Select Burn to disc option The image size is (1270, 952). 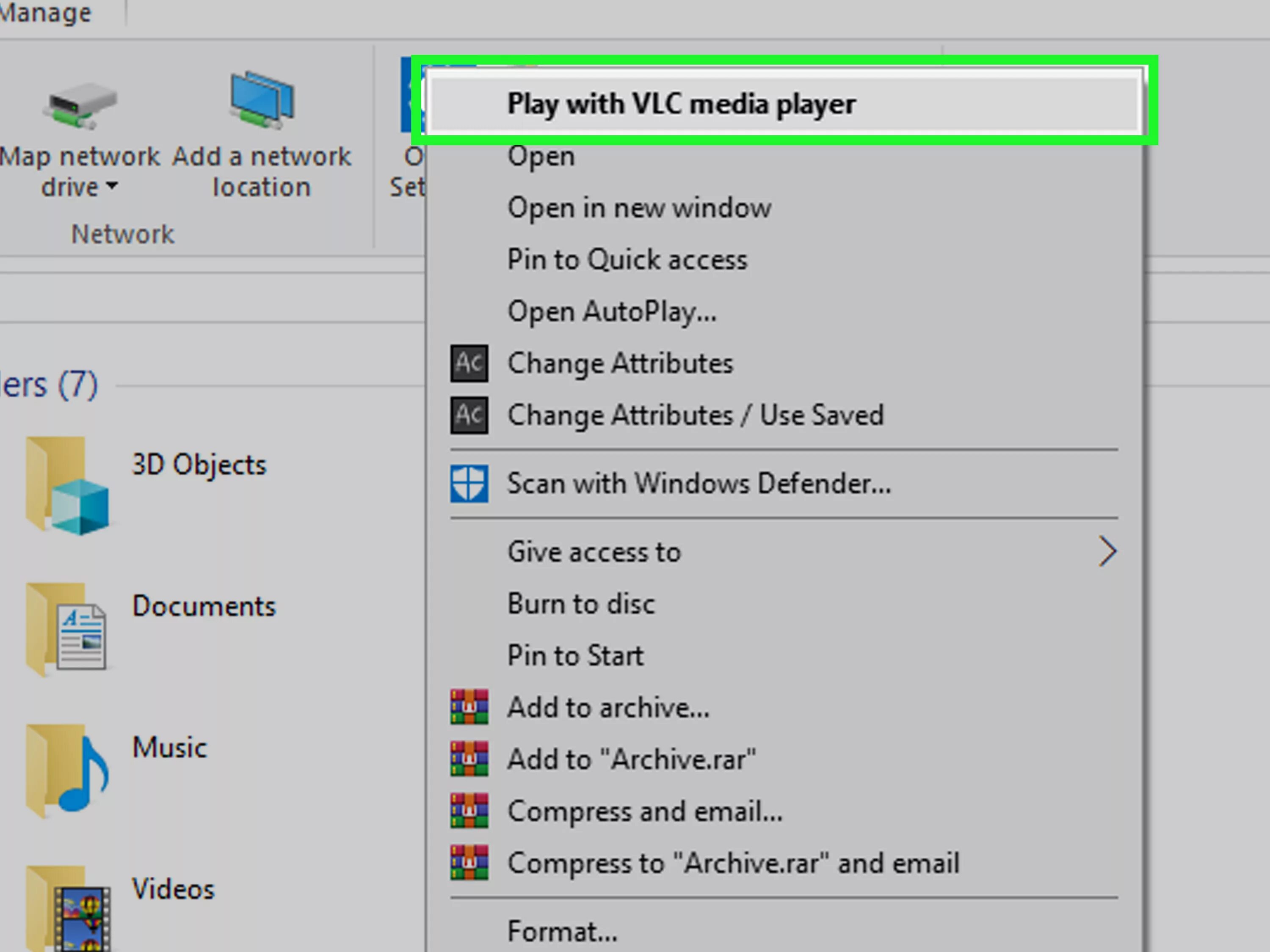tap(581, 604)
